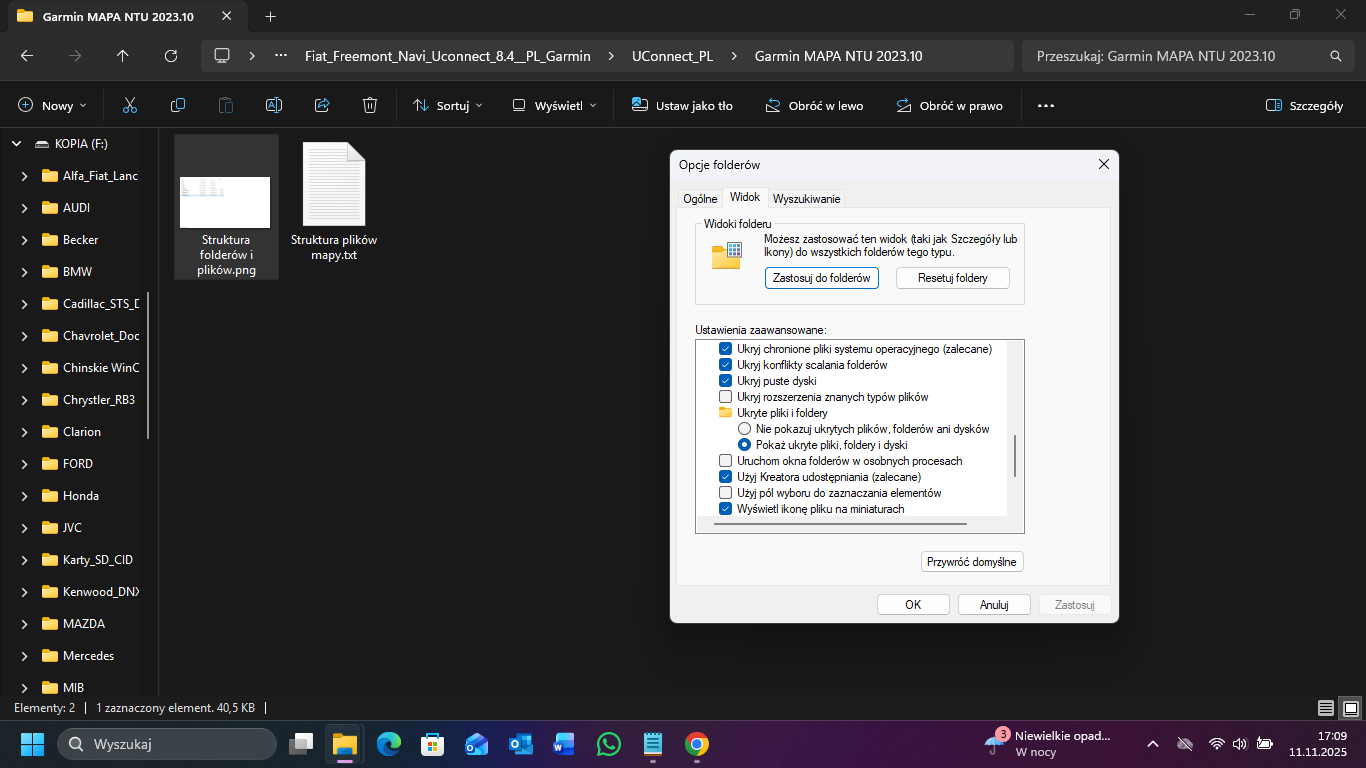Click the Cut scissors icon in toolbar

pos(130,105)
